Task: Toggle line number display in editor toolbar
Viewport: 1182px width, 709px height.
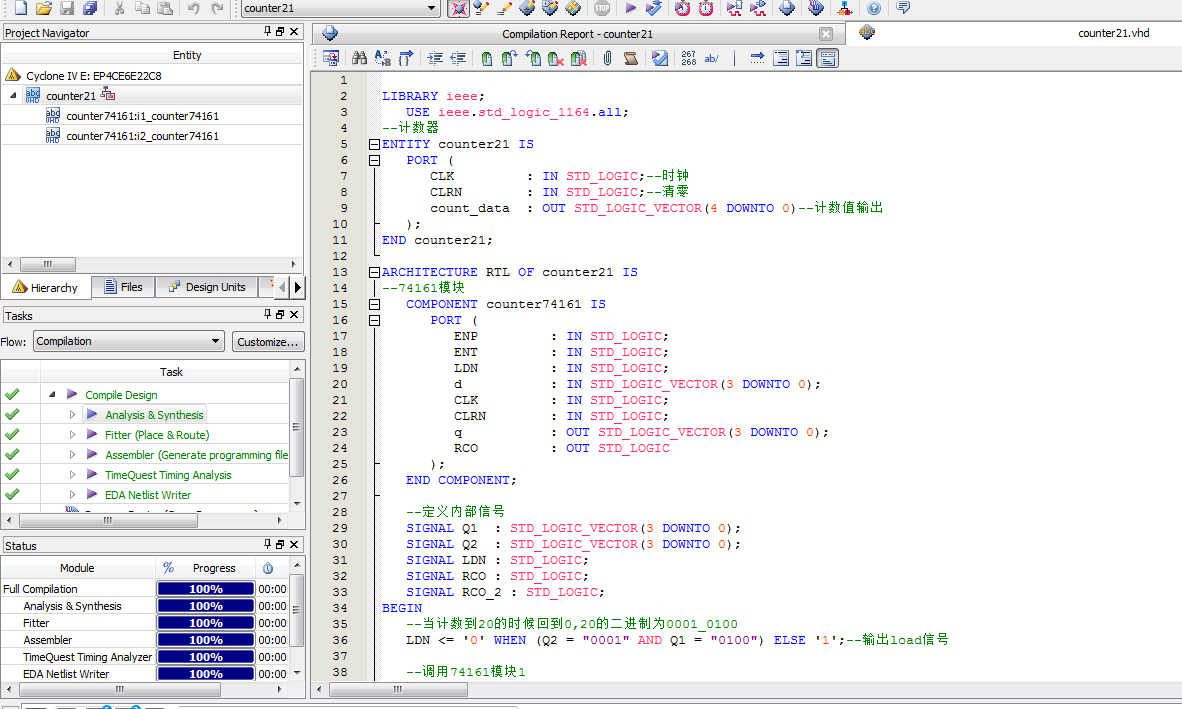Action: tap(688, 59)
